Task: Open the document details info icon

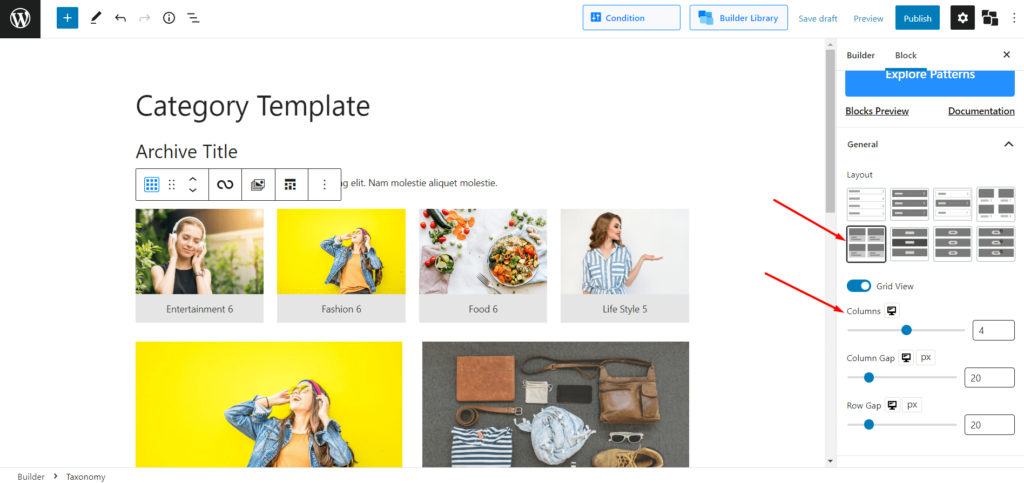Action: pyautogui.click(x=169, y=18)
